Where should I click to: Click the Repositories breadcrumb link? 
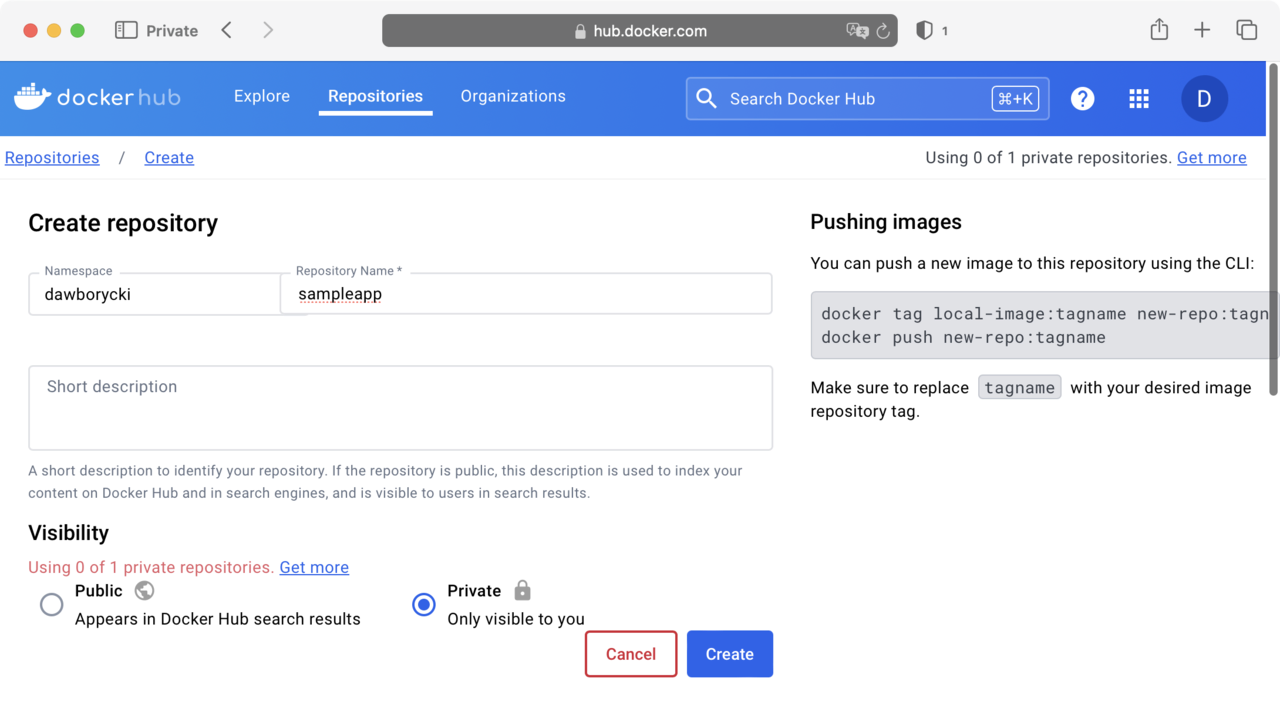click(52, 158)
